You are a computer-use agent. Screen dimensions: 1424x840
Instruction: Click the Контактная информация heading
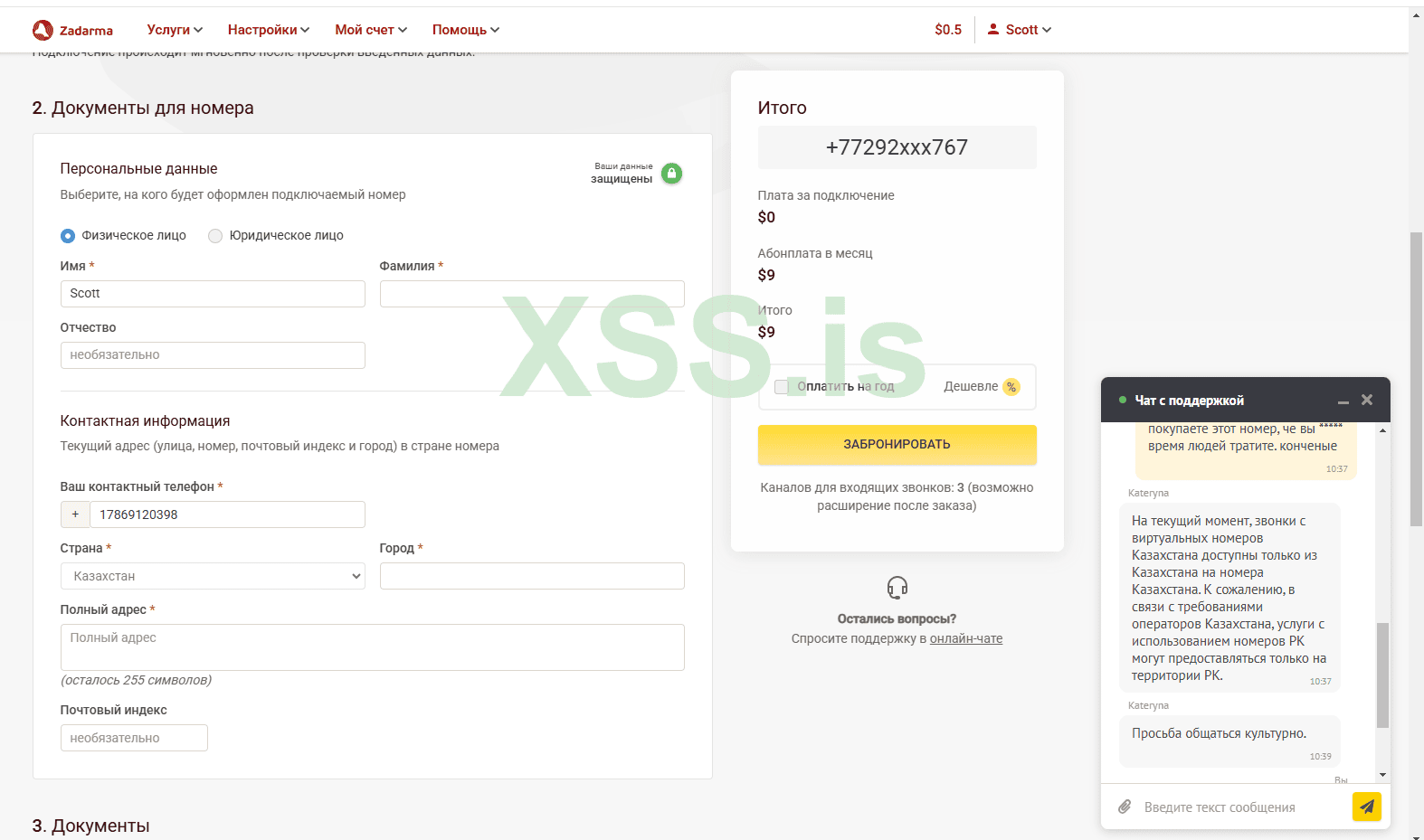pos(145,421)
